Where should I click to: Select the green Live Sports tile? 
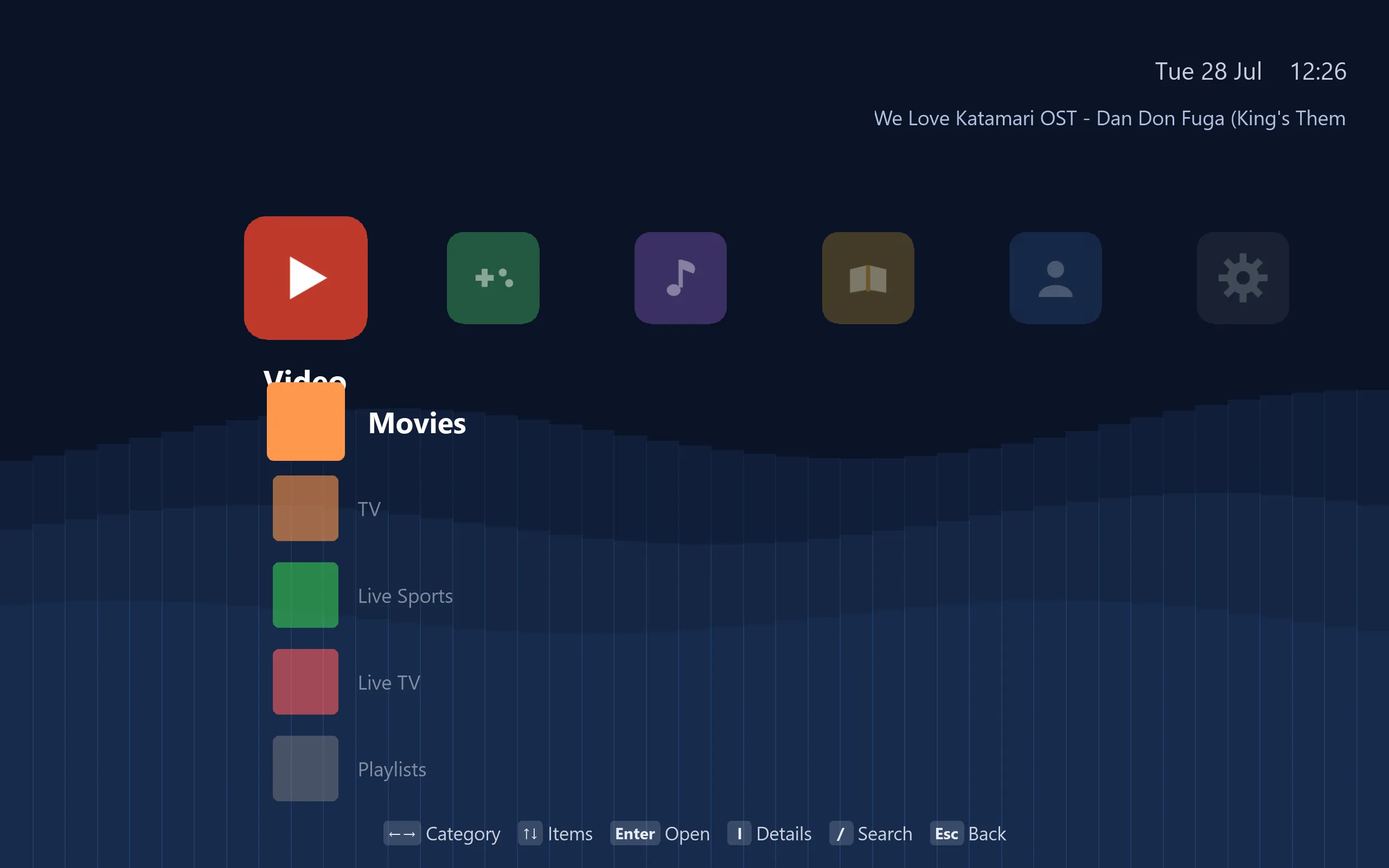click(x=305, y=595)
